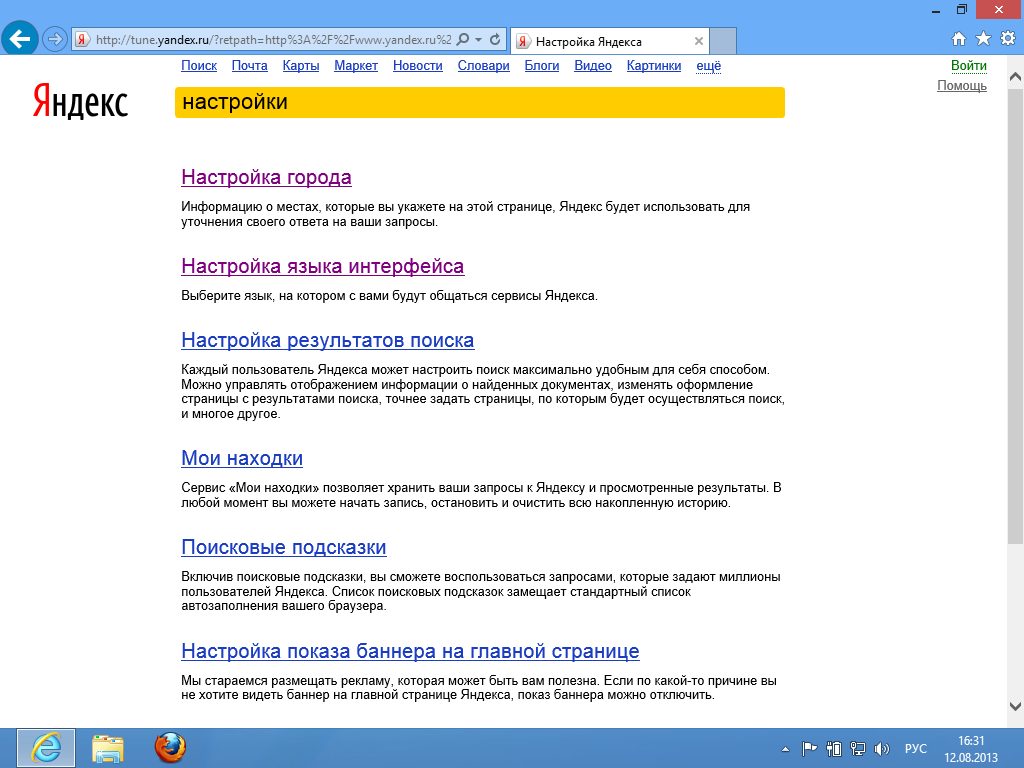Select the Настройка Яндекса browser tab

pyautogui.click(x=609, y=41)
